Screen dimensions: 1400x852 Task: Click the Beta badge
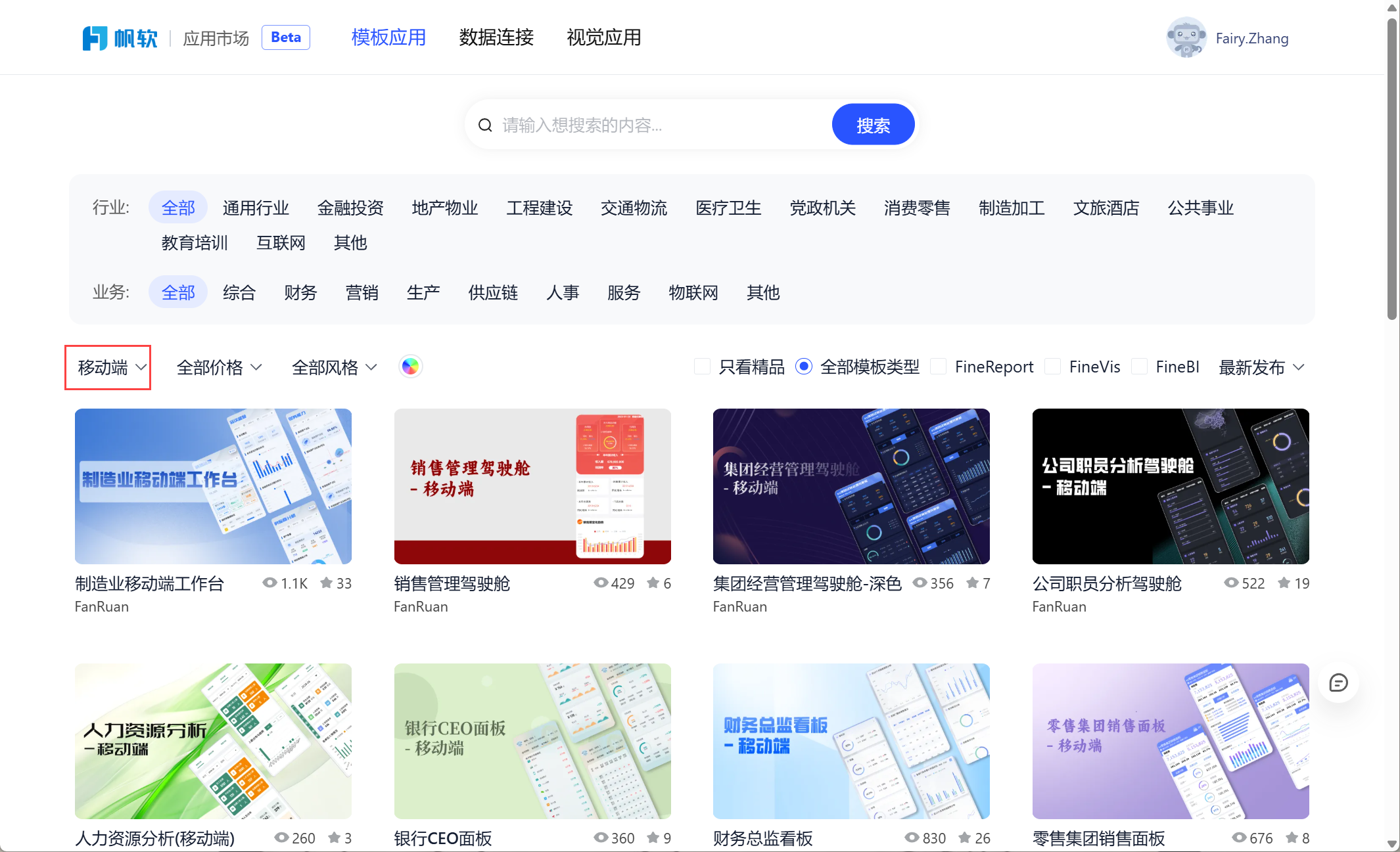(286, 37)
